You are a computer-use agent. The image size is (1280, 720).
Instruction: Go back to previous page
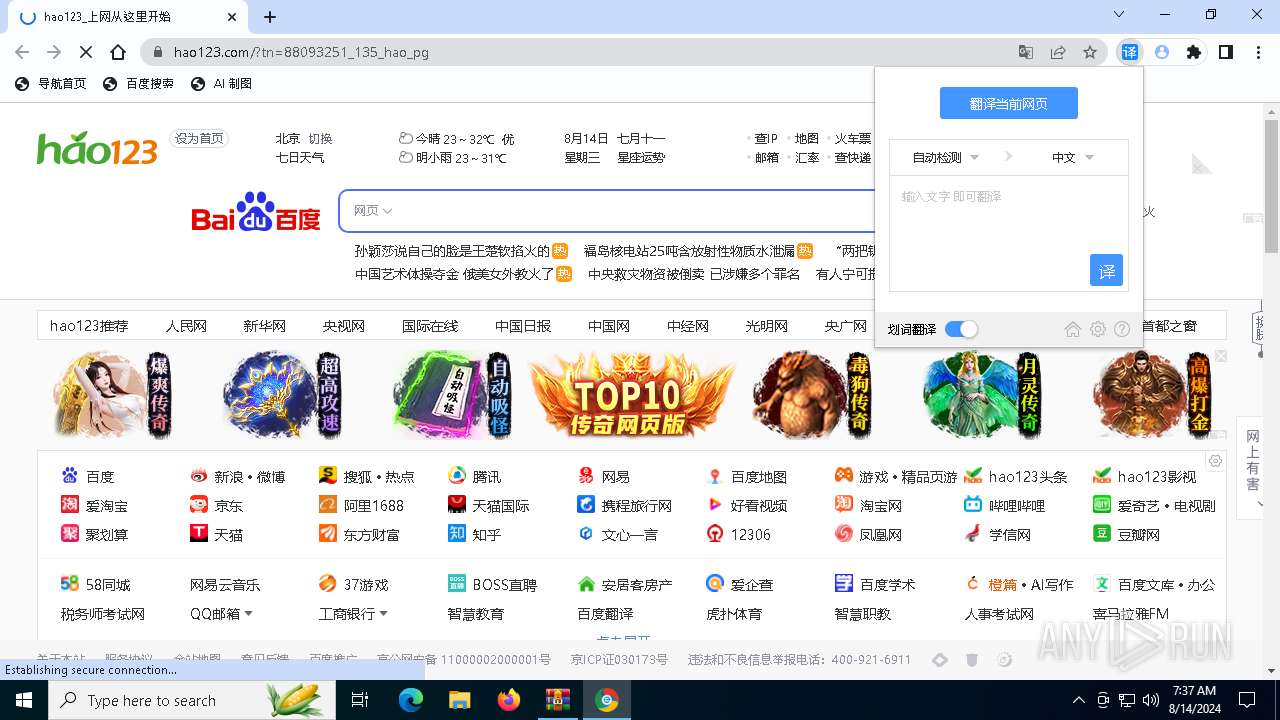(x=22, y=52)
